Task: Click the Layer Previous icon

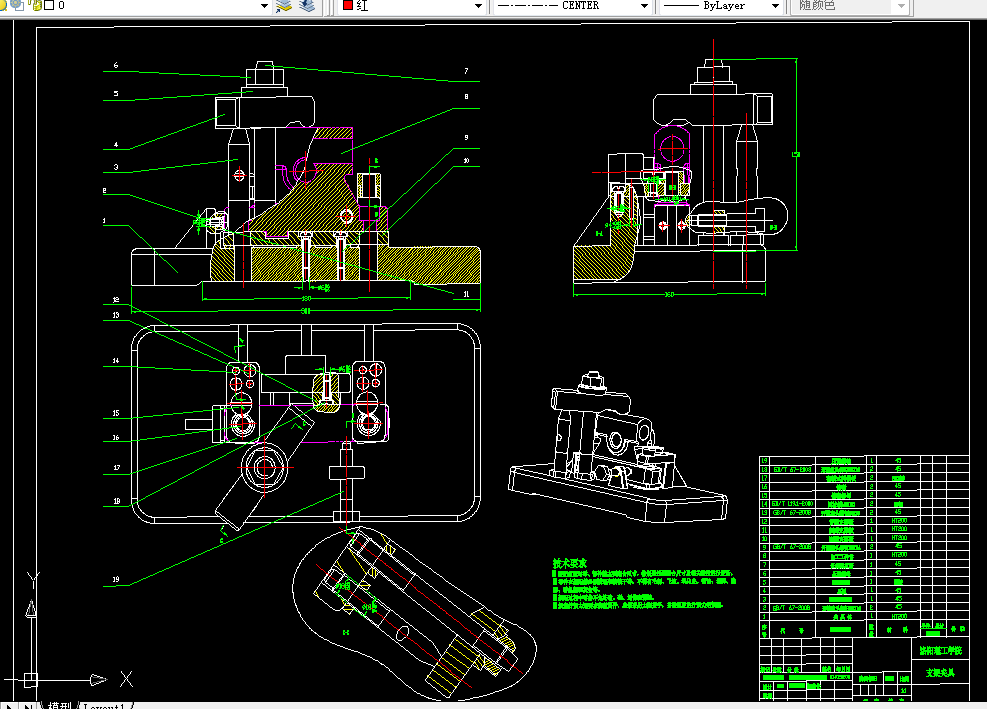Action: 307,6
